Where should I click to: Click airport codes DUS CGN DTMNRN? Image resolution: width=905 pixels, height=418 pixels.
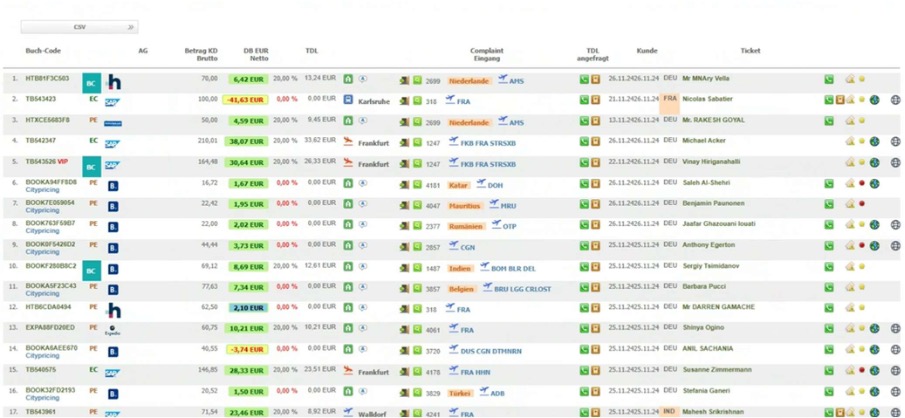489,352
